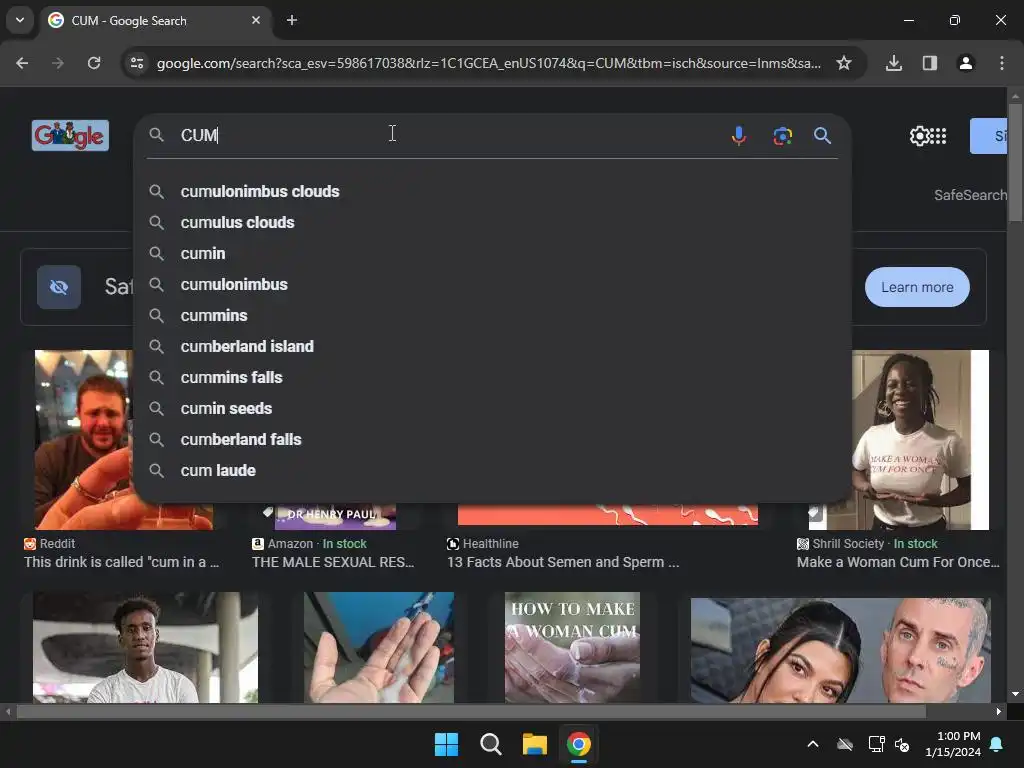Open the Shrill Society In stock link

click(x=867, y=543)
